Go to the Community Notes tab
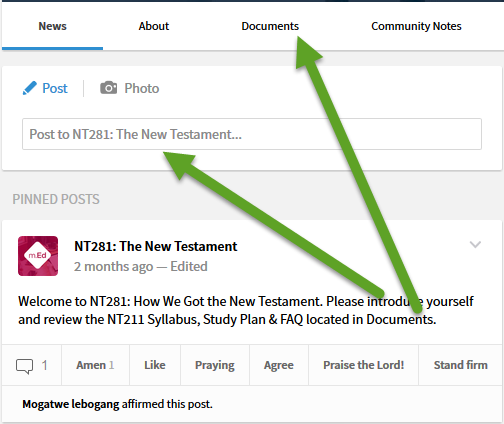Screen dimensions: 504x424 point(416,26)
